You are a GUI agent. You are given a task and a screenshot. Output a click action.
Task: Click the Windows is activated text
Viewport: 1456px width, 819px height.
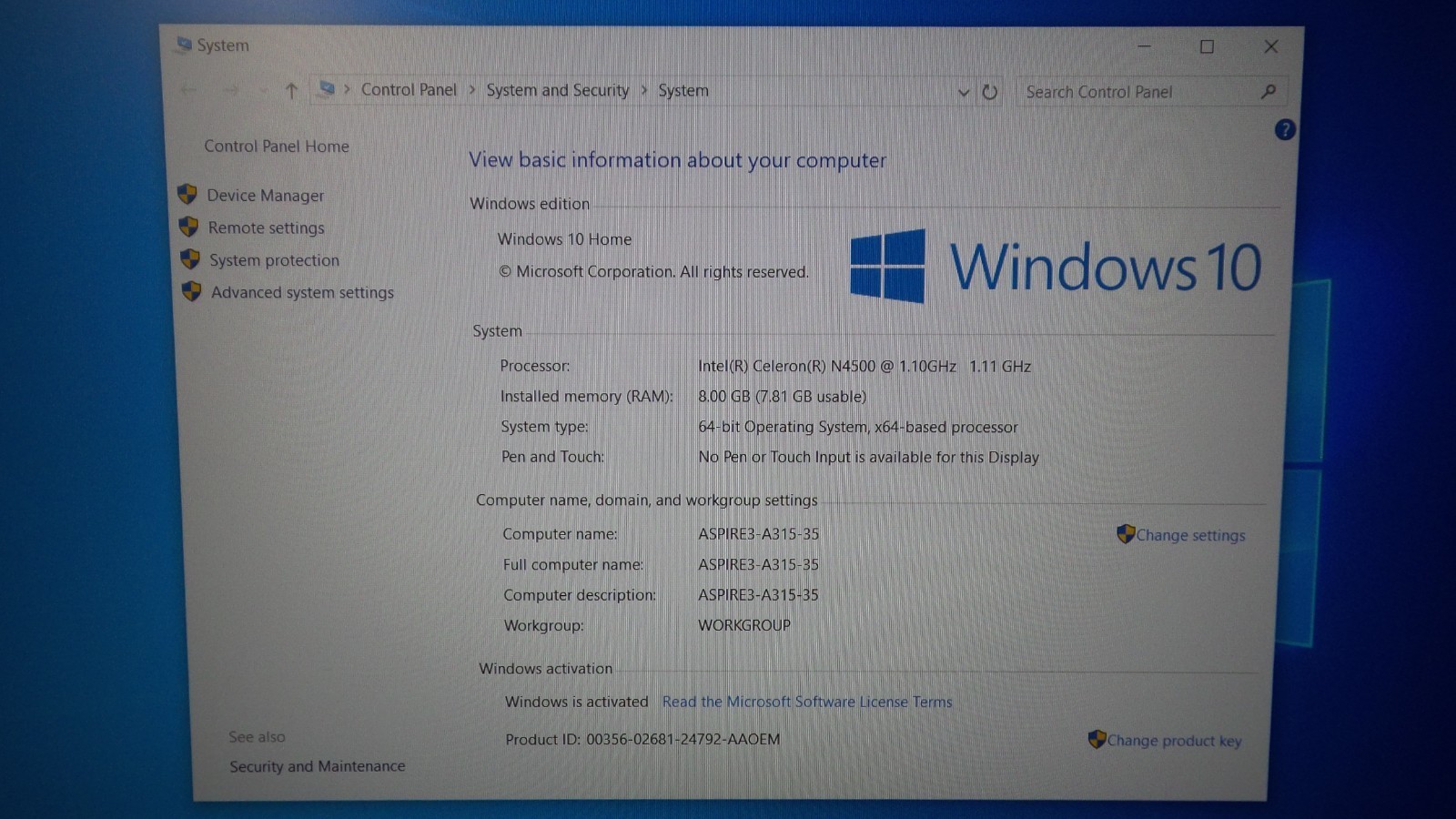[577, 702]
